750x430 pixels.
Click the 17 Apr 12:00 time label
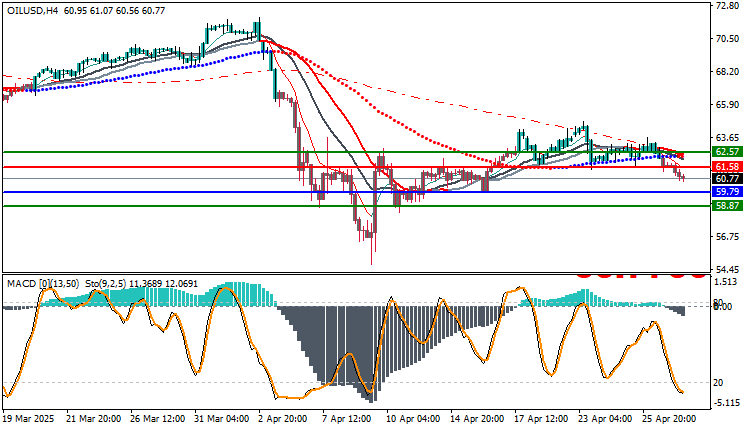[541, 419]
